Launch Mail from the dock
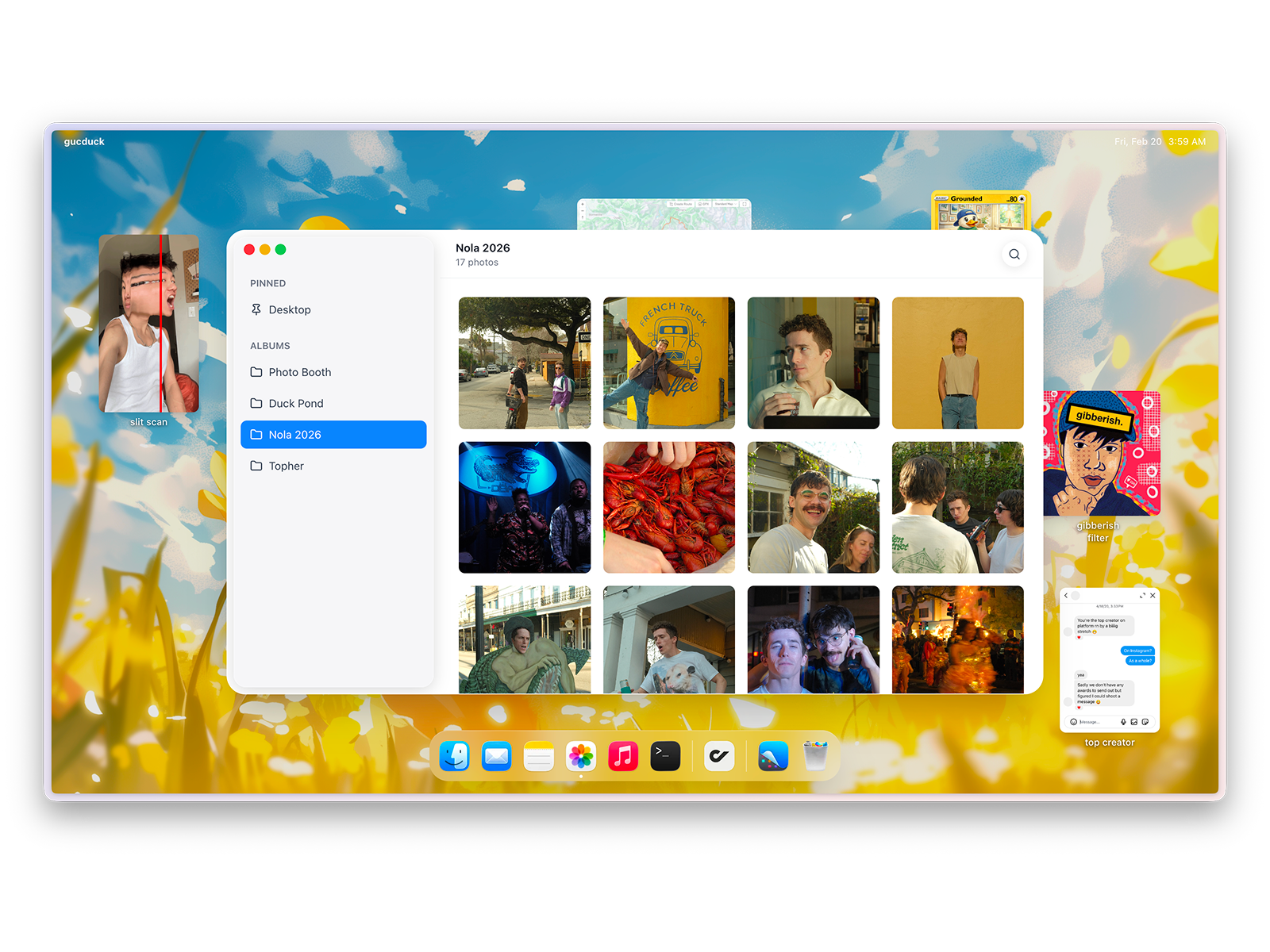The image size is (1270, 952). pyautogui.click(x=497, y=756)
